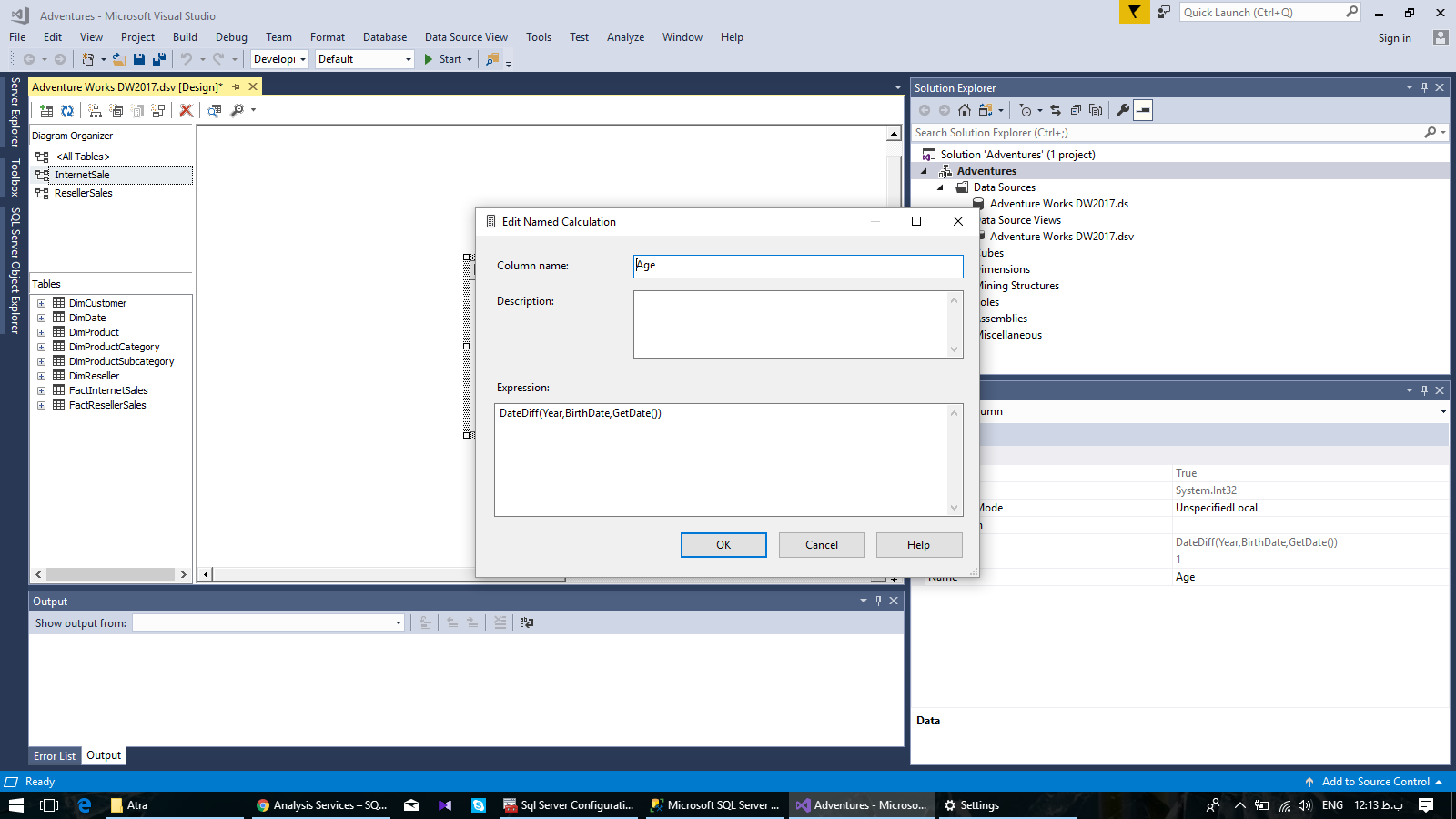Toggle Preview Selected Items button
1456x819 pixels.
point(1144,110)
